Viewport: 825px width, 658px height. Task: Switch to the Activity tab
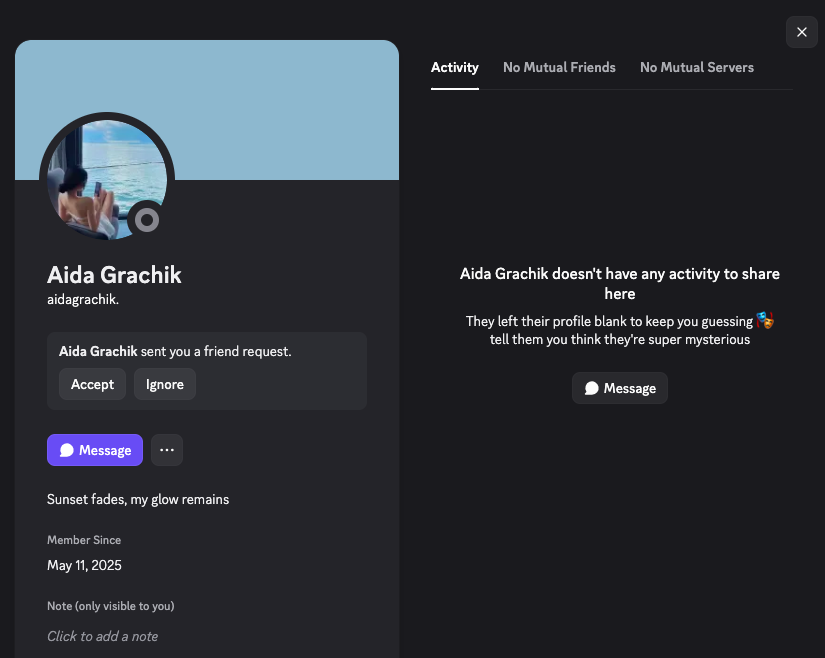(x=455, y=67)
